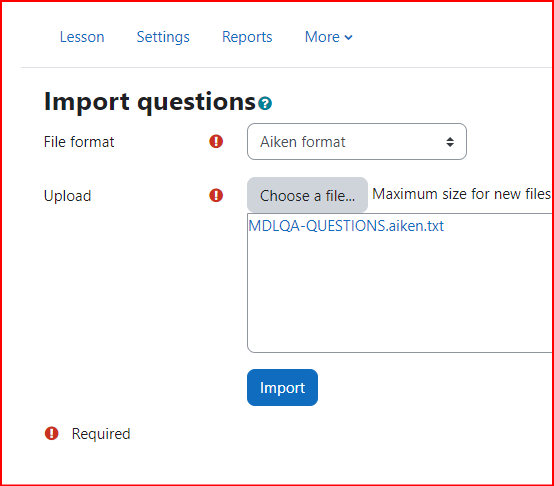Open the Aiken format dropdown
Image resolution: width=554 pixels, height=486 pixels.
(356, 142)
